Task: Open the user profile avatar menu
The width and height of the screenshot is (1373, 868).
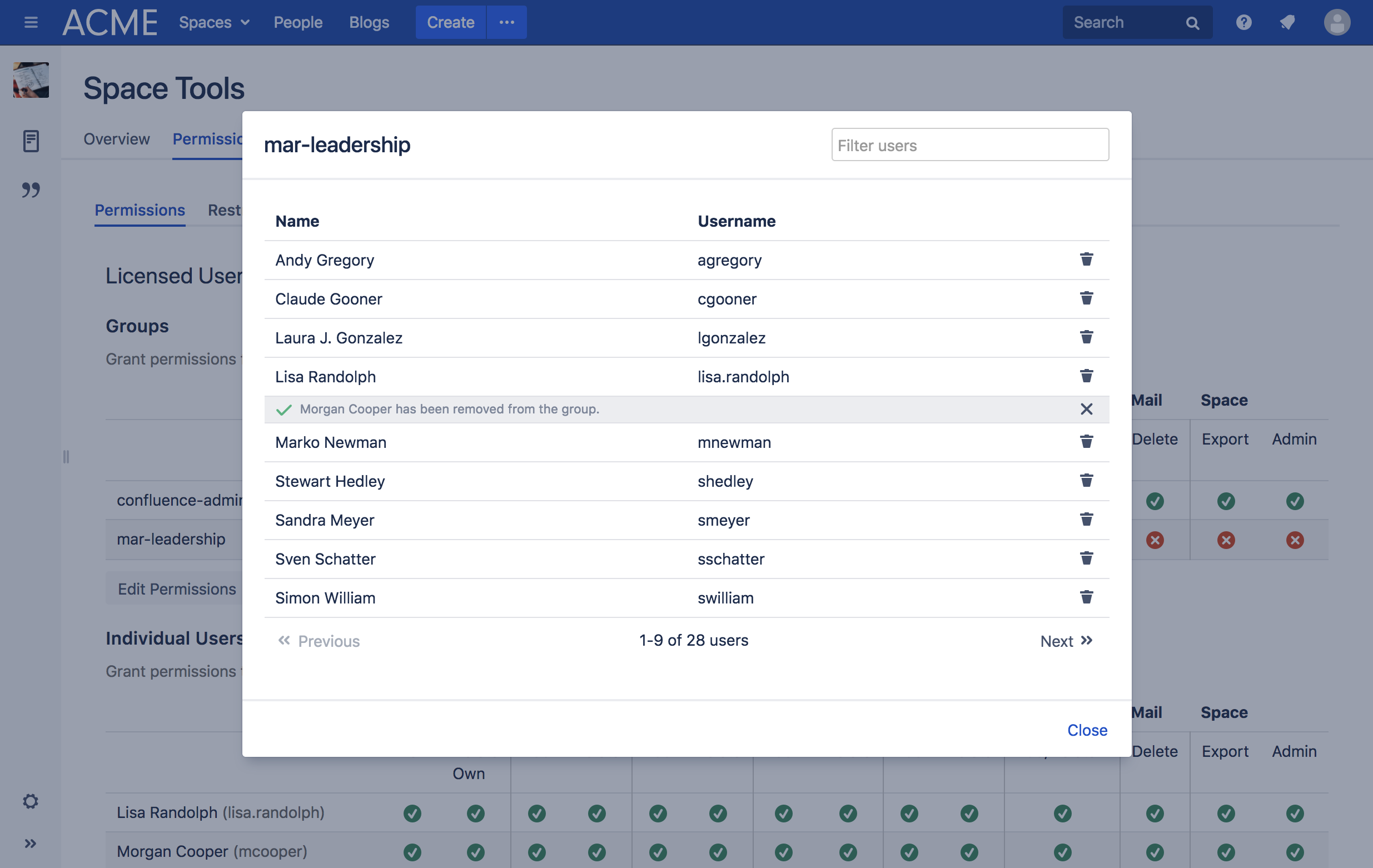Action: coord(1336,23)
